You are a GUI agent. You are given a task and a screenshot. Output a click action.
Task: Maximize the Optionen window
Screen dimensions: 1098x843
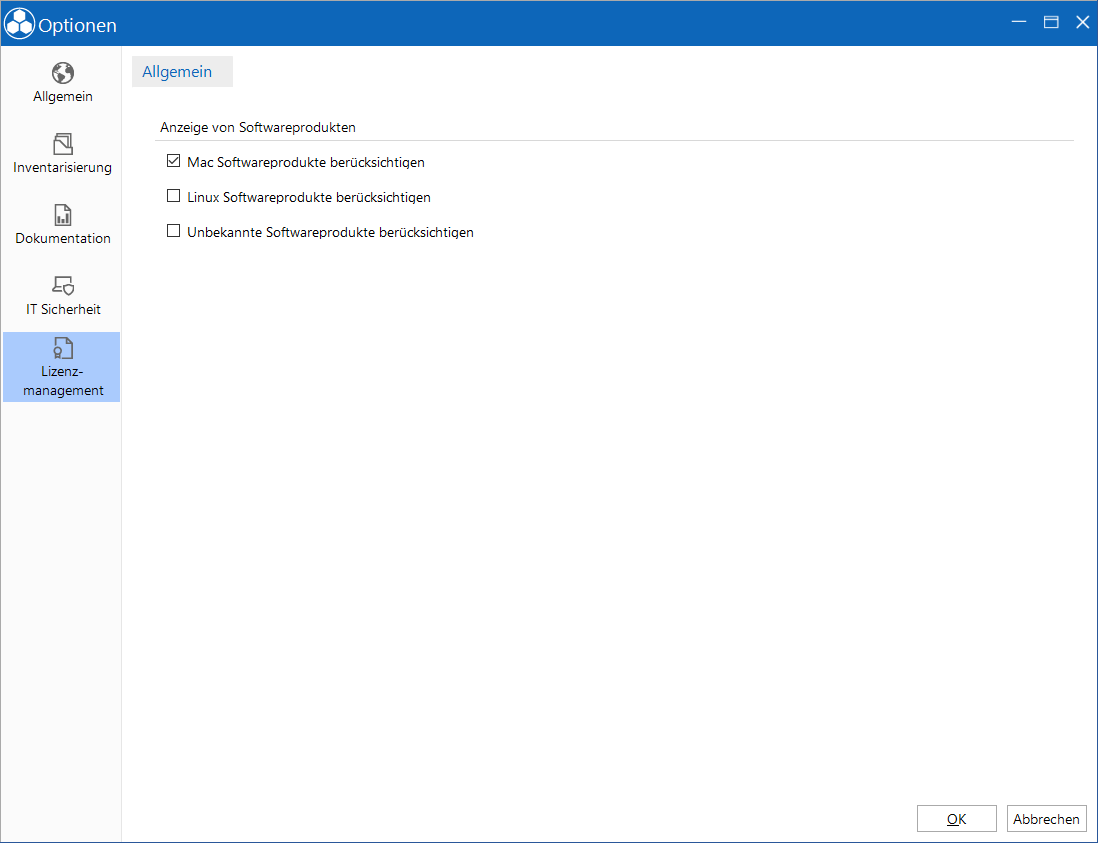[1051, 22]
